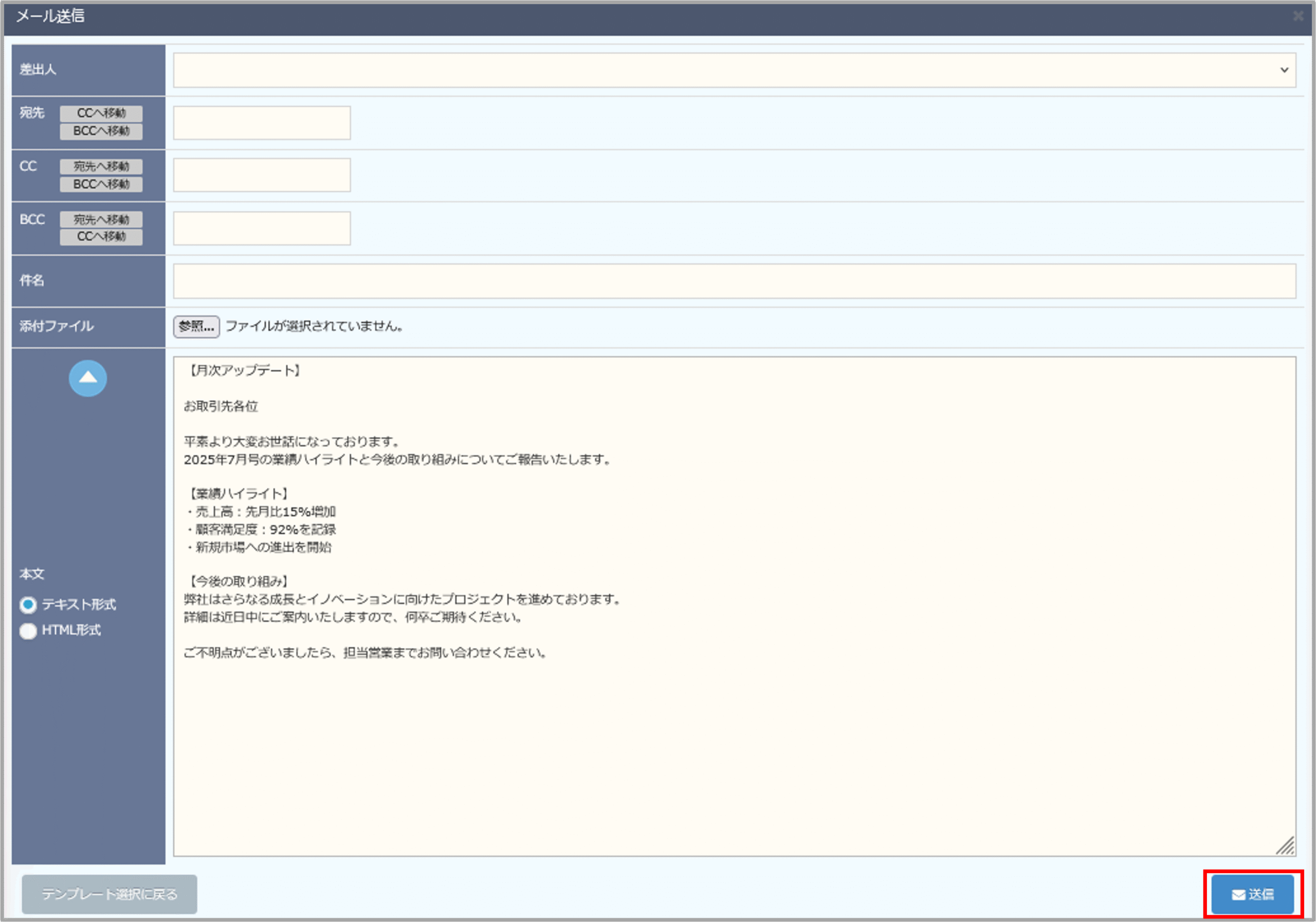Focus the BCC input field
Screen dimensions: 1316x922
(261, 228)
